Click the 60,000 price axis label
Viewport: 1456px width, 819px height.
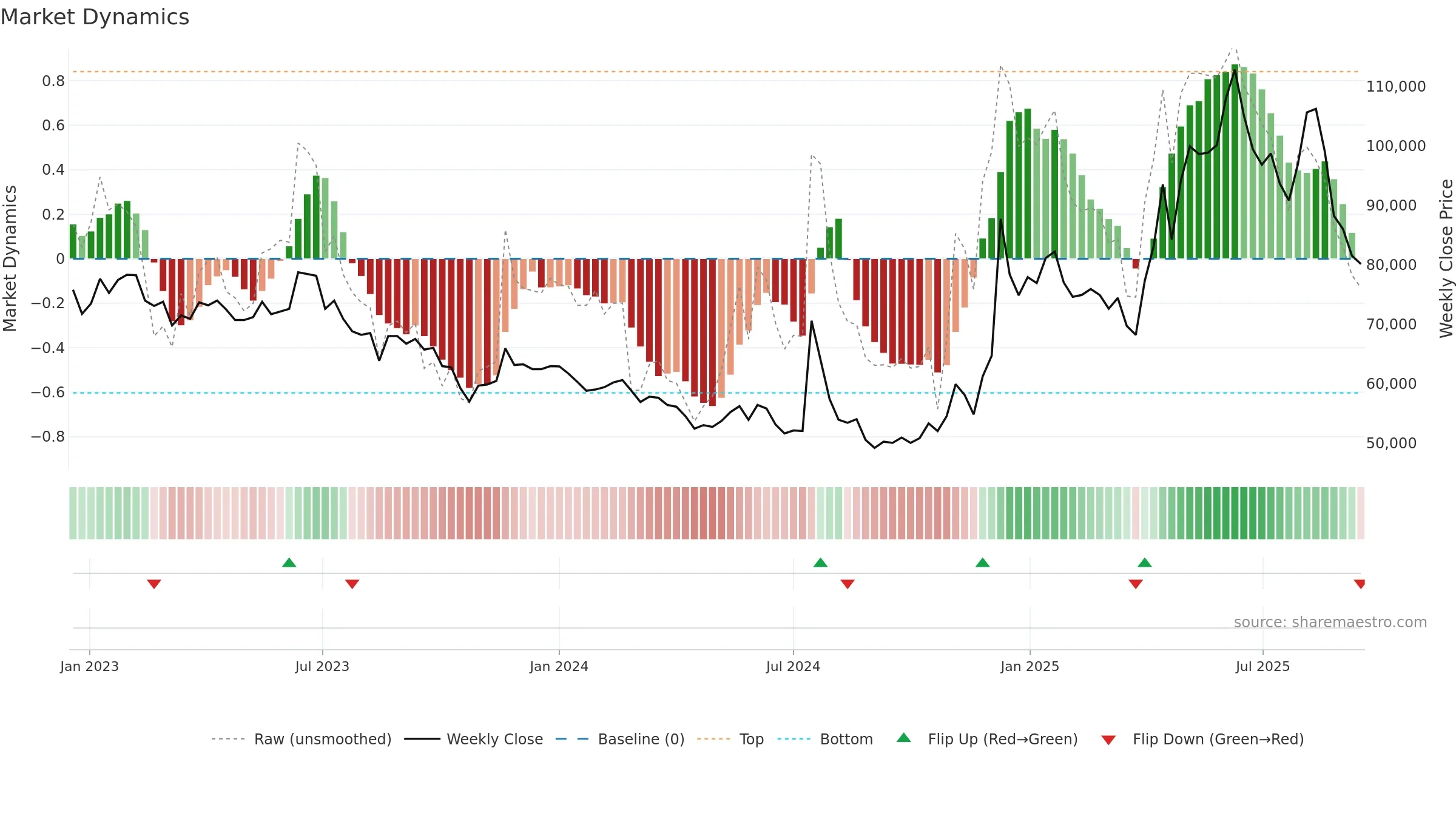(1392, 384)
